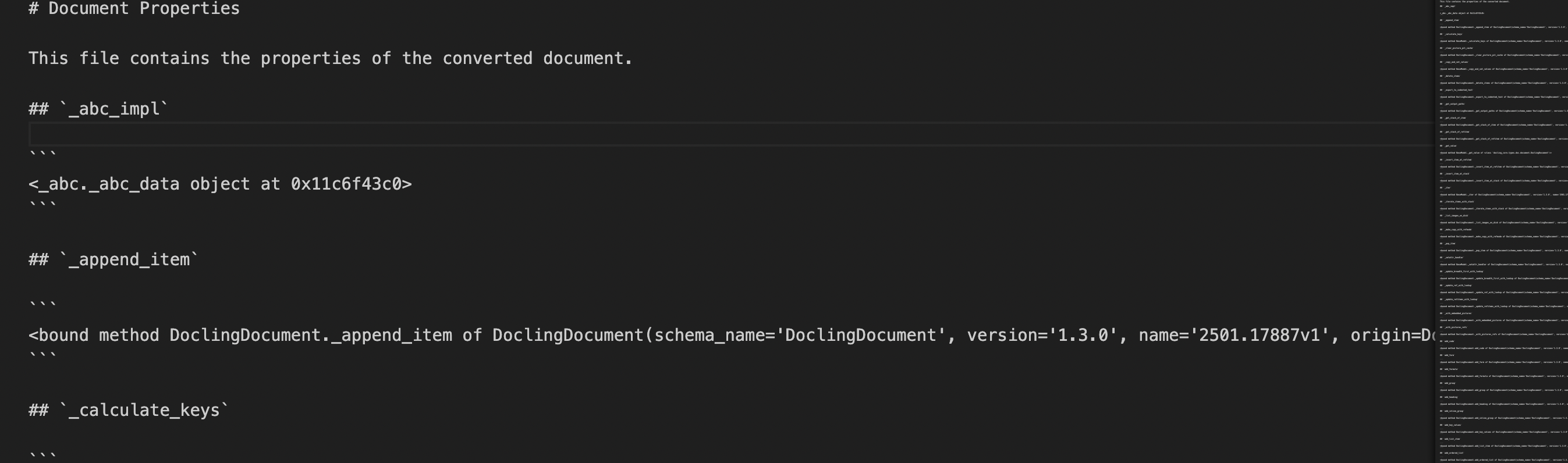Click the '# Document Properties' heading line
The height and width of the screenshot is (463, 1568).
(134, 9)
